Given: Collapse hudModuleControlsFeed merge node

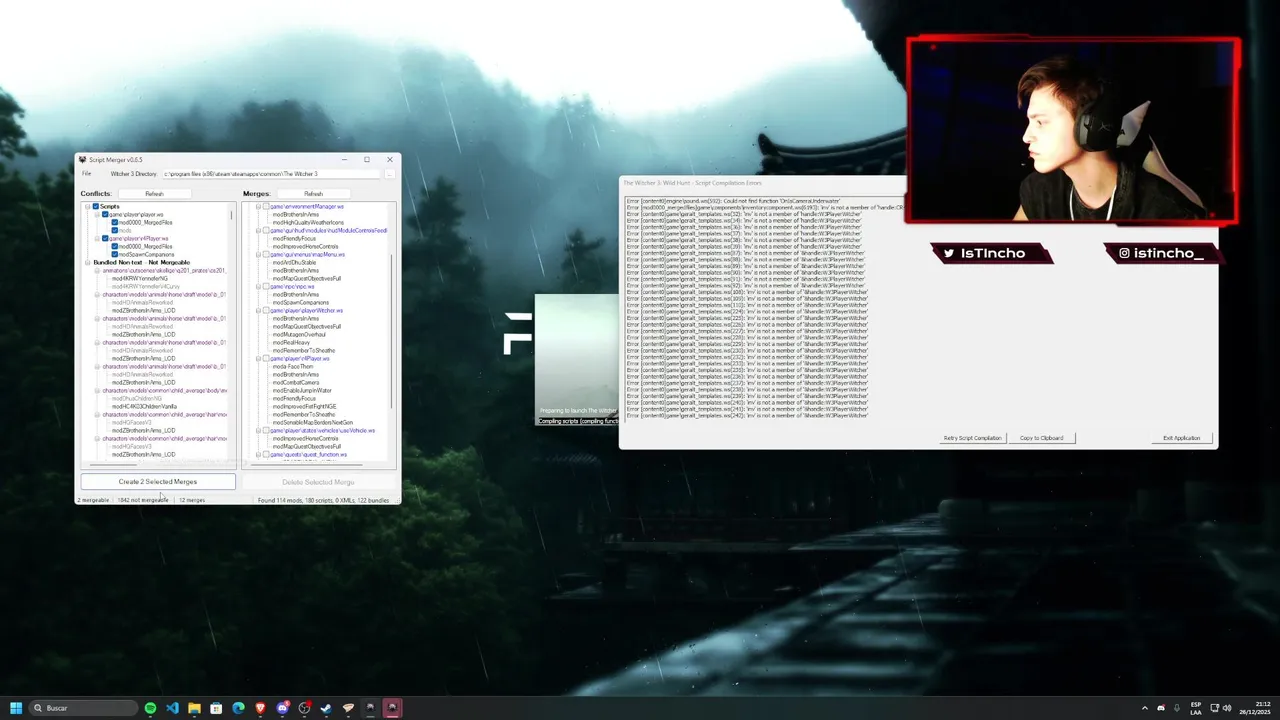Looking at the screenshot, I should pyautogui.click(x=258, y=230).
